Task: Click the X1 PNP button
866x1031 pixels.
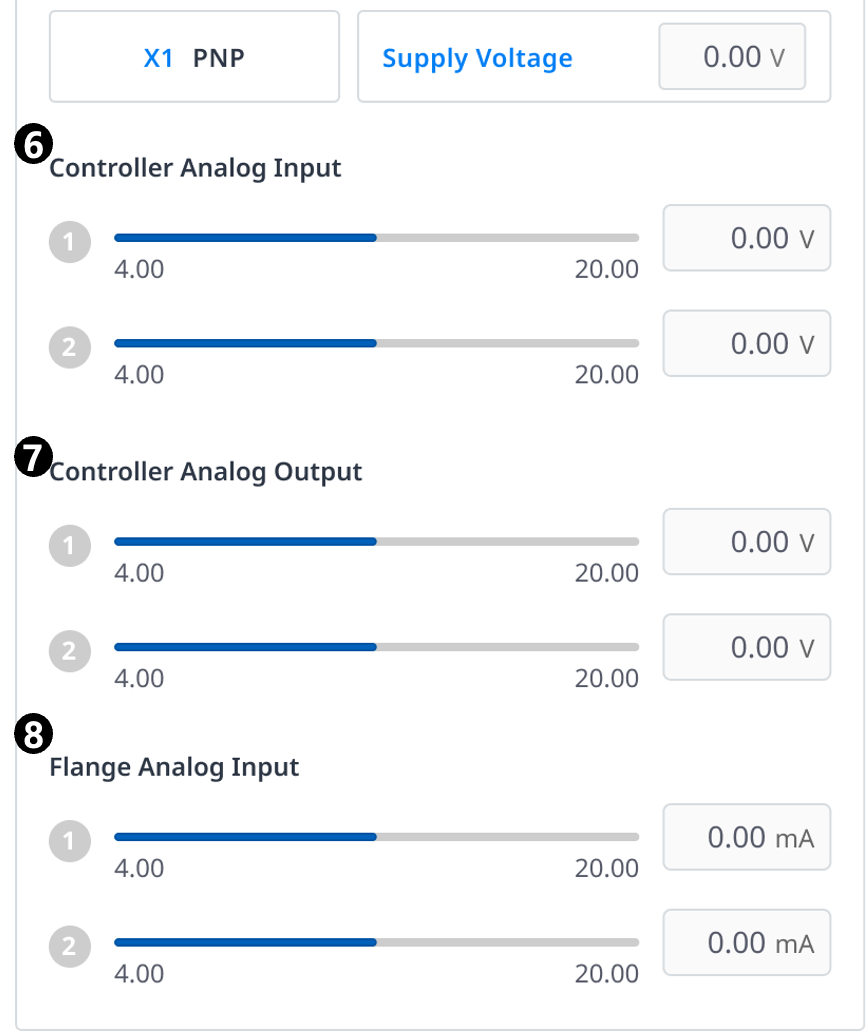Action: point(194,58)
